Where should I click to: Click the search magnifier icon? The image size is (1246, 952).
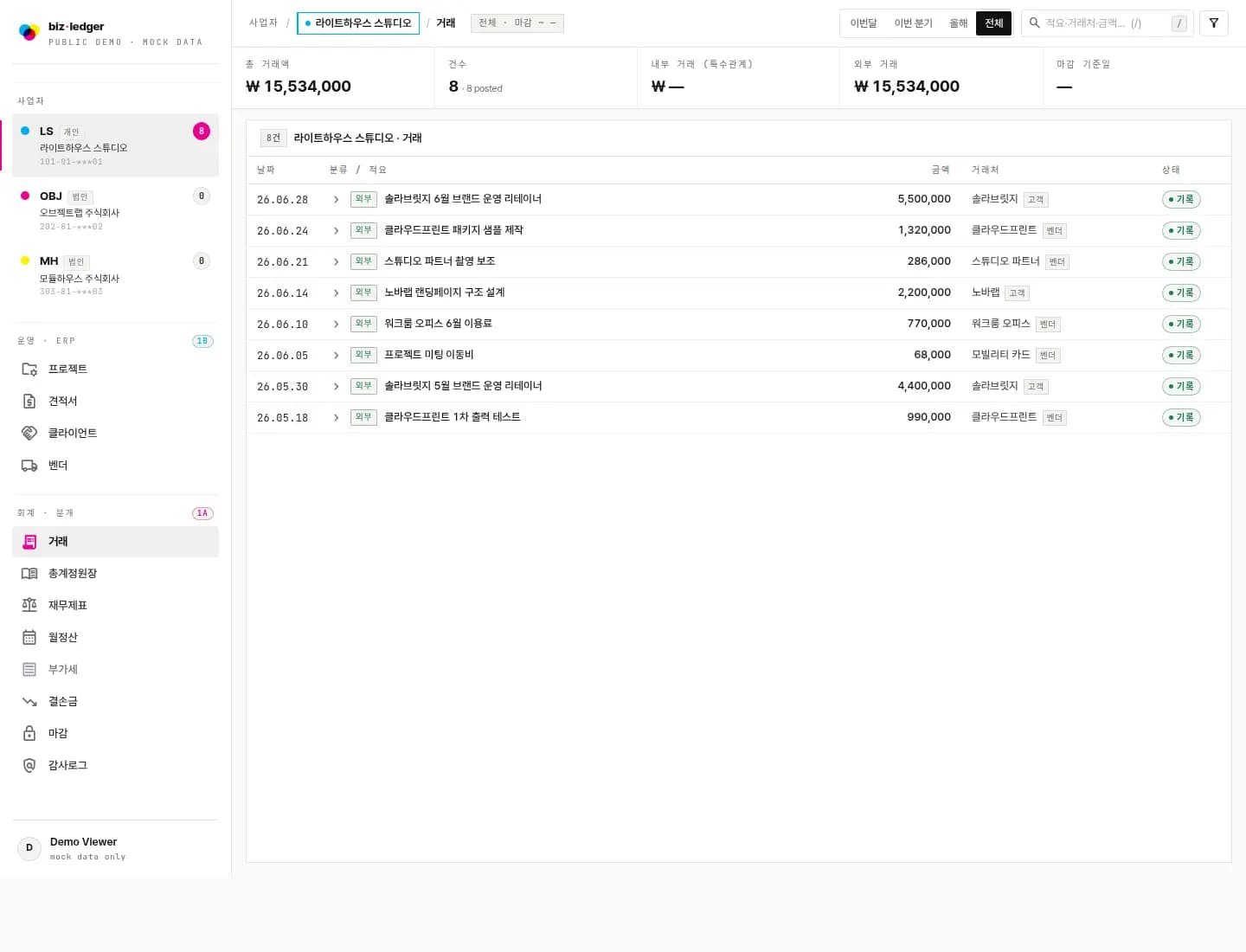coord(1034,23)
